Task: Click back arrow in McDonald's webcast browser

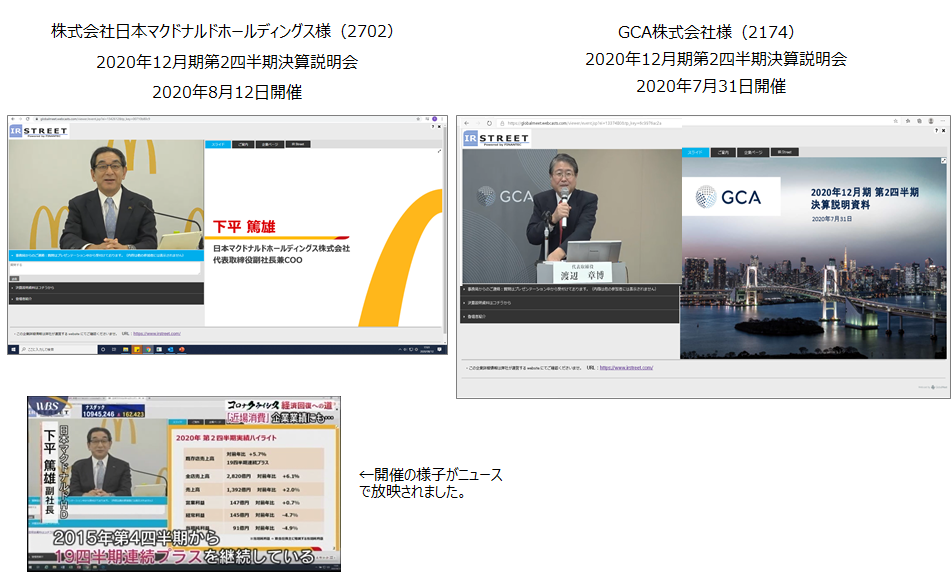Action: 13,119
